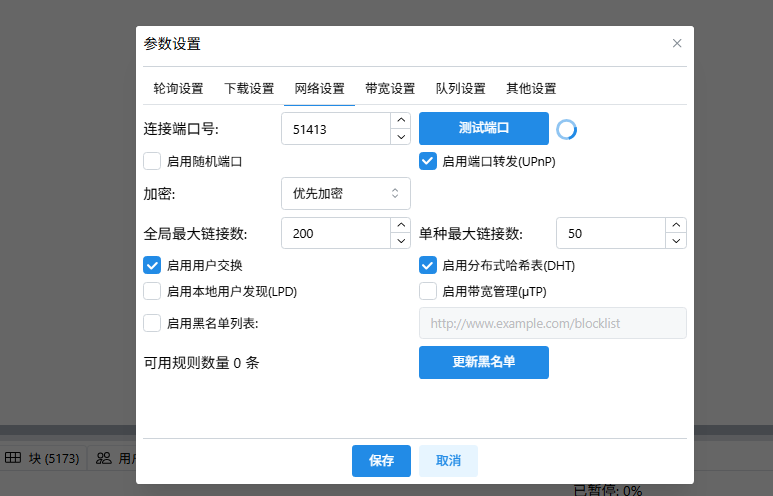Open the 队列设置 tab
Image resolution: width=773 pixels, height=496 pixels.
pos(460,89)
